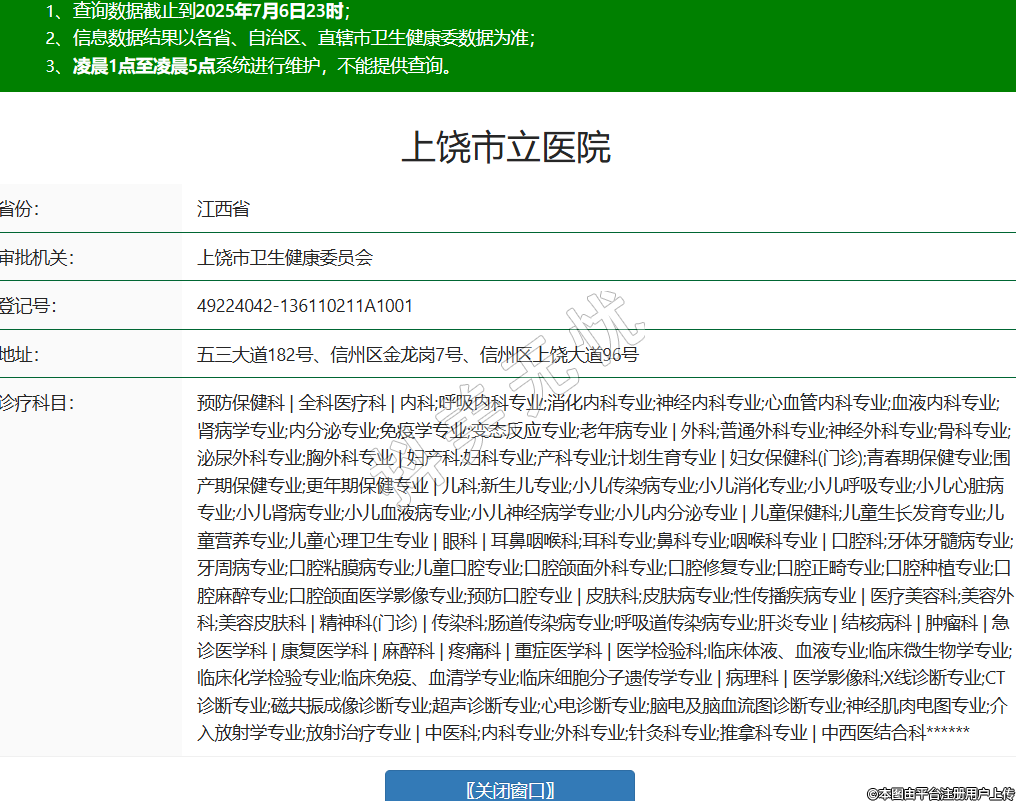This screenshot has width=1016, height=801.
Task: Click the 本图由平台注册用户上传 watermark
Action: [940, 792]
